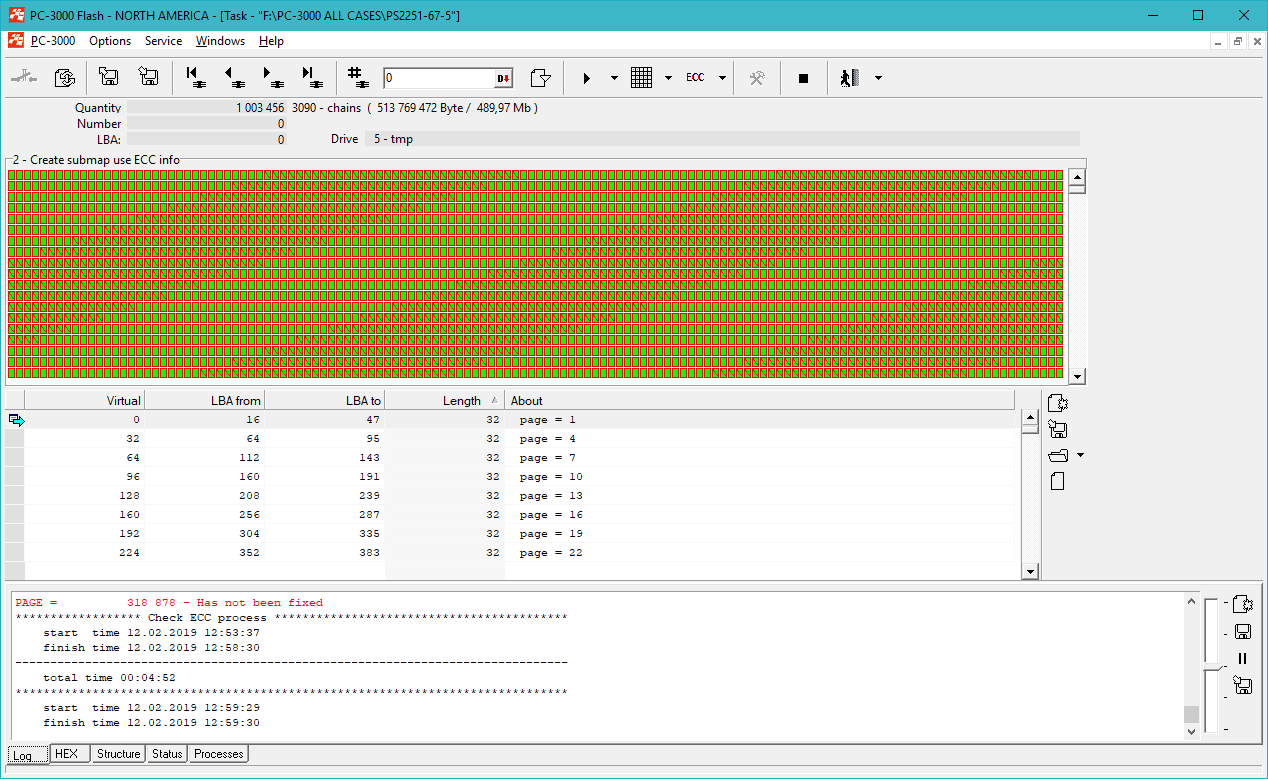The height and width of the screenshot is (779, 1268).
Task: Click the refresh/reload icon in the toolbar
Action: point(64,78)
